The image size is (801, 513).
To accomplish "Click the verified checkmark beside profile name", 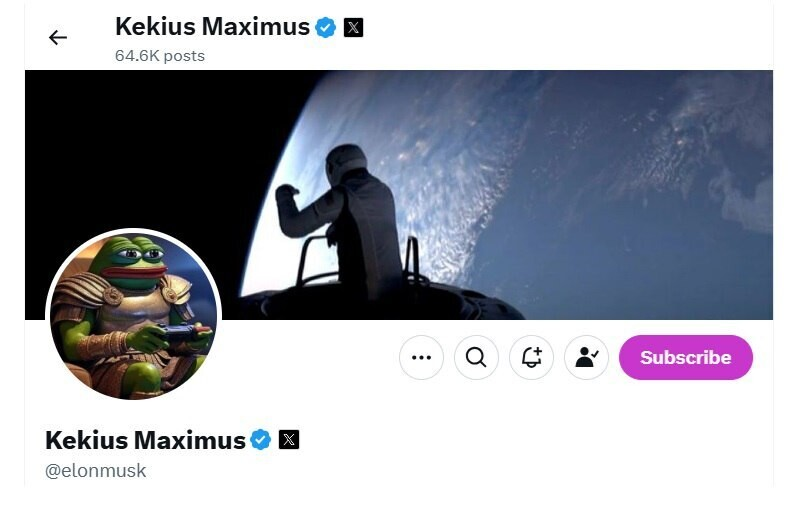I will point(261,439).
